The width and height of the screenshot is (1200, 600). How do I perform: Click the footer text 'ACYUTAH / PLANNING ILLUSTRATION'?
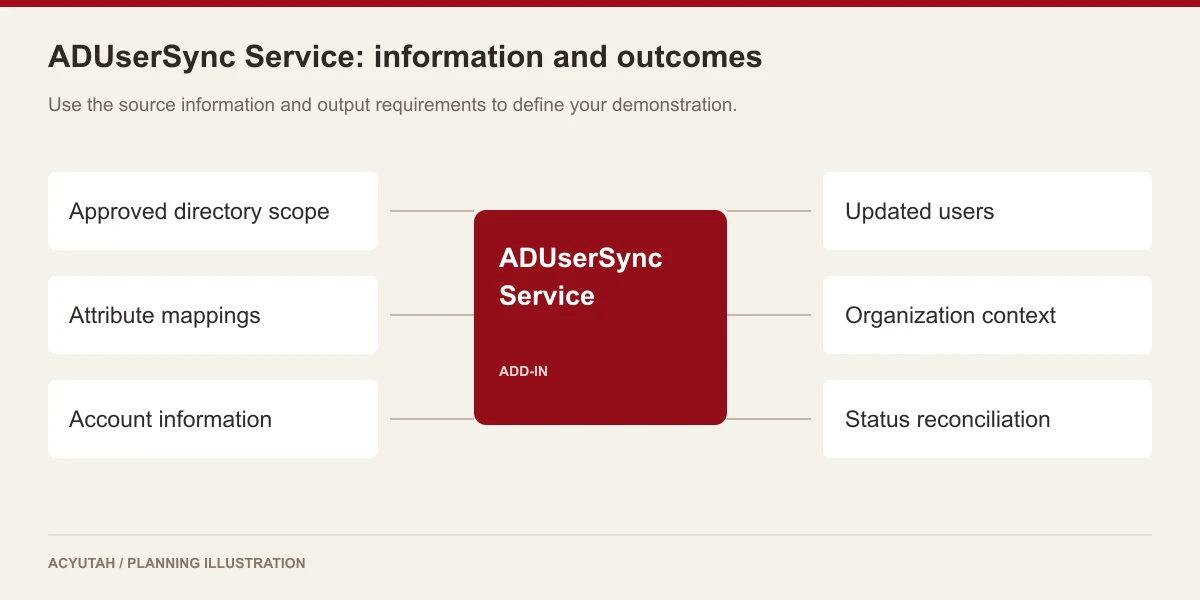coord(177,563)
